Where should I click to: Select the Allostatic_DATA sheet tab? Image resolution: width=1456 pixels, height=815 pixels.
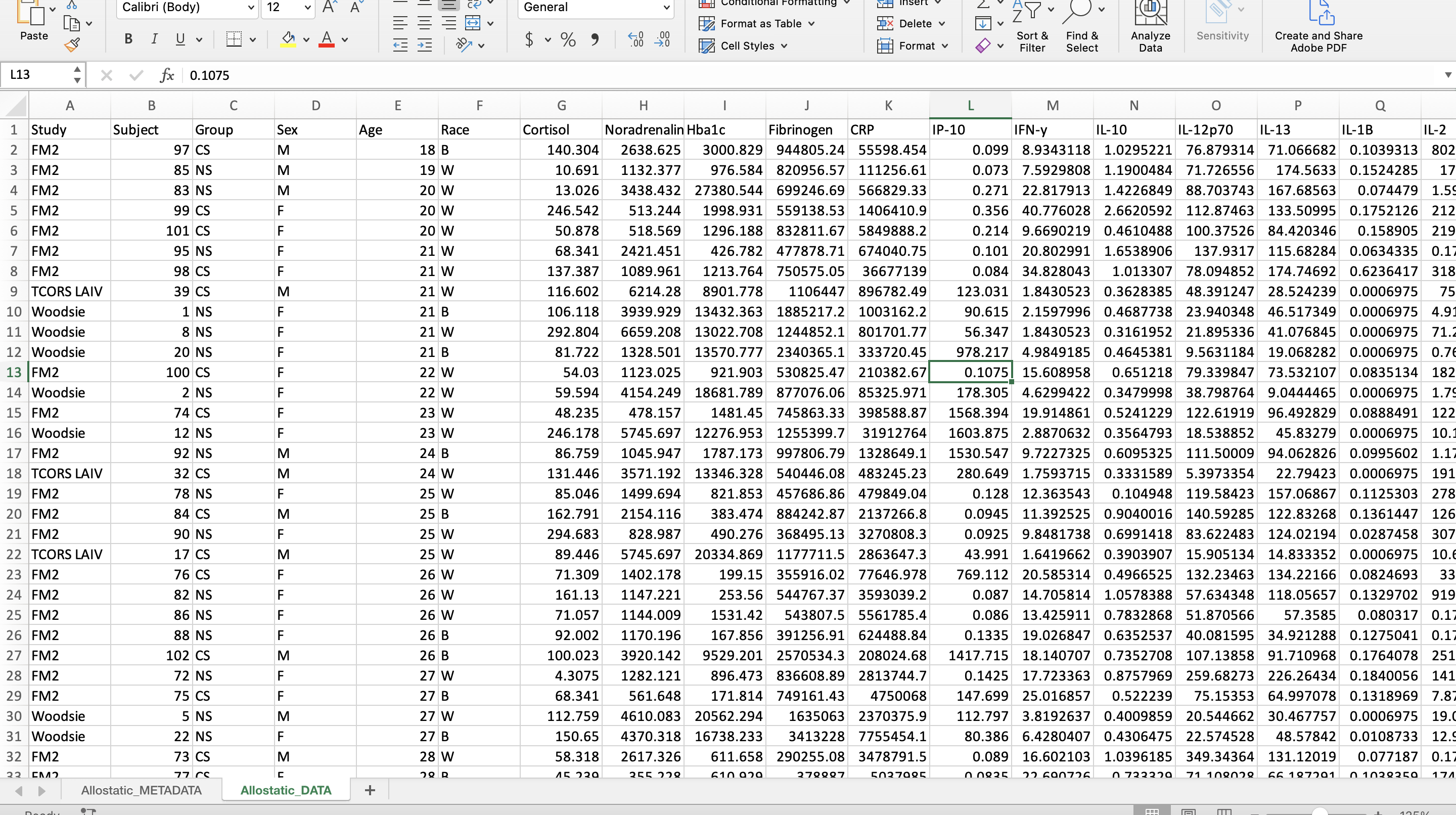(286, 790)
